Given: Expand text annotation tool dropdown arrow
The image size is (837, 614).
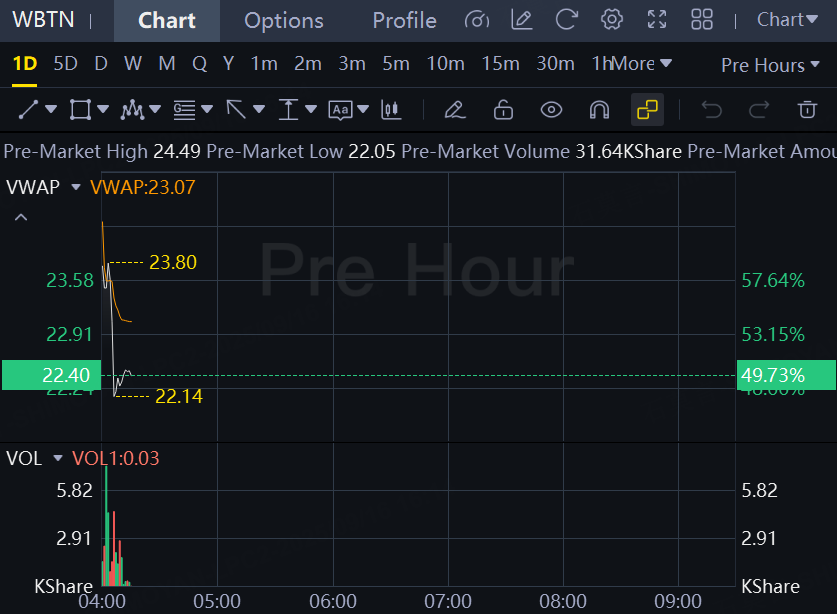Looking at the screenshot, I should tap(363, 109).
